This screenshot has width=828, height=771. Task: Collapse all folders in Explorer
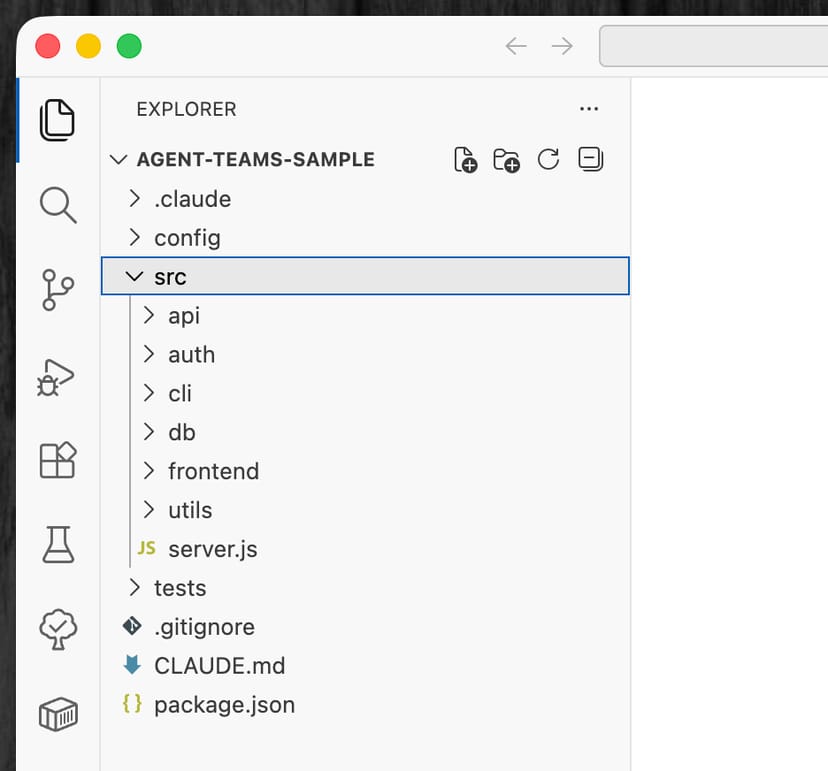tap(590, 159)
